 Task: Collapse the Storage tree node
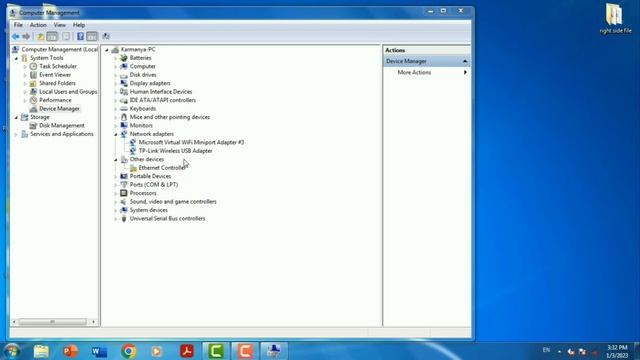[16, 118]
